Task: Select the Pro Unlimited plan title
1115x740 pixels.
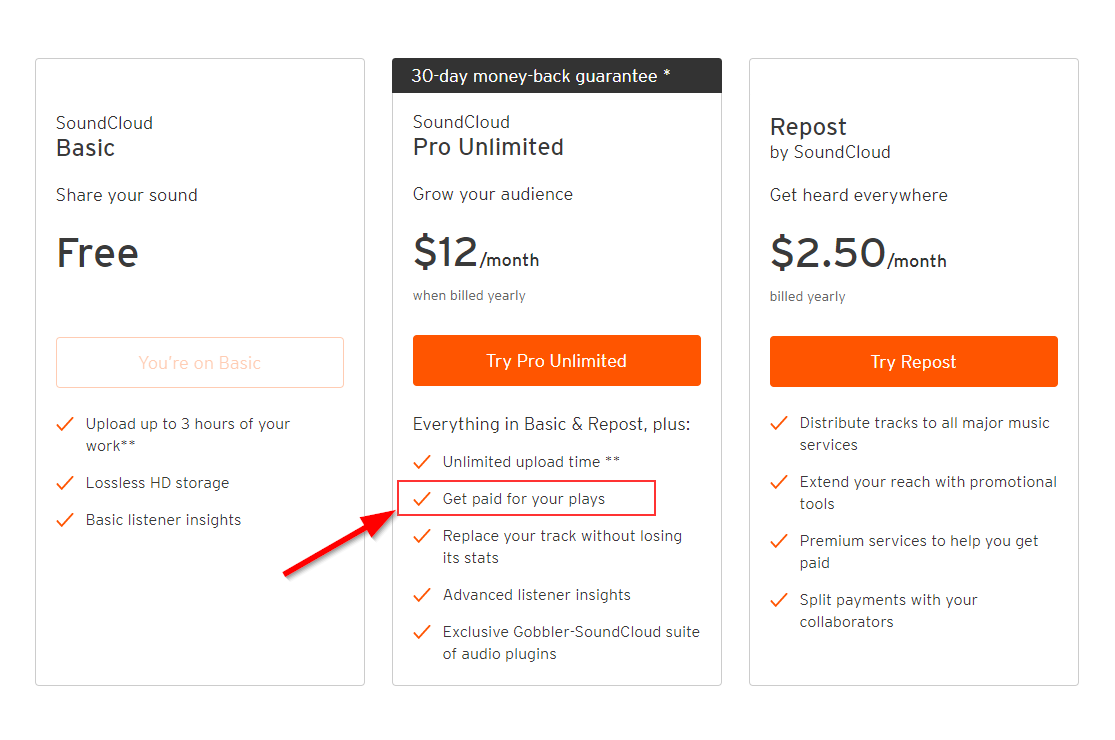Action: (x=488, y=147)
